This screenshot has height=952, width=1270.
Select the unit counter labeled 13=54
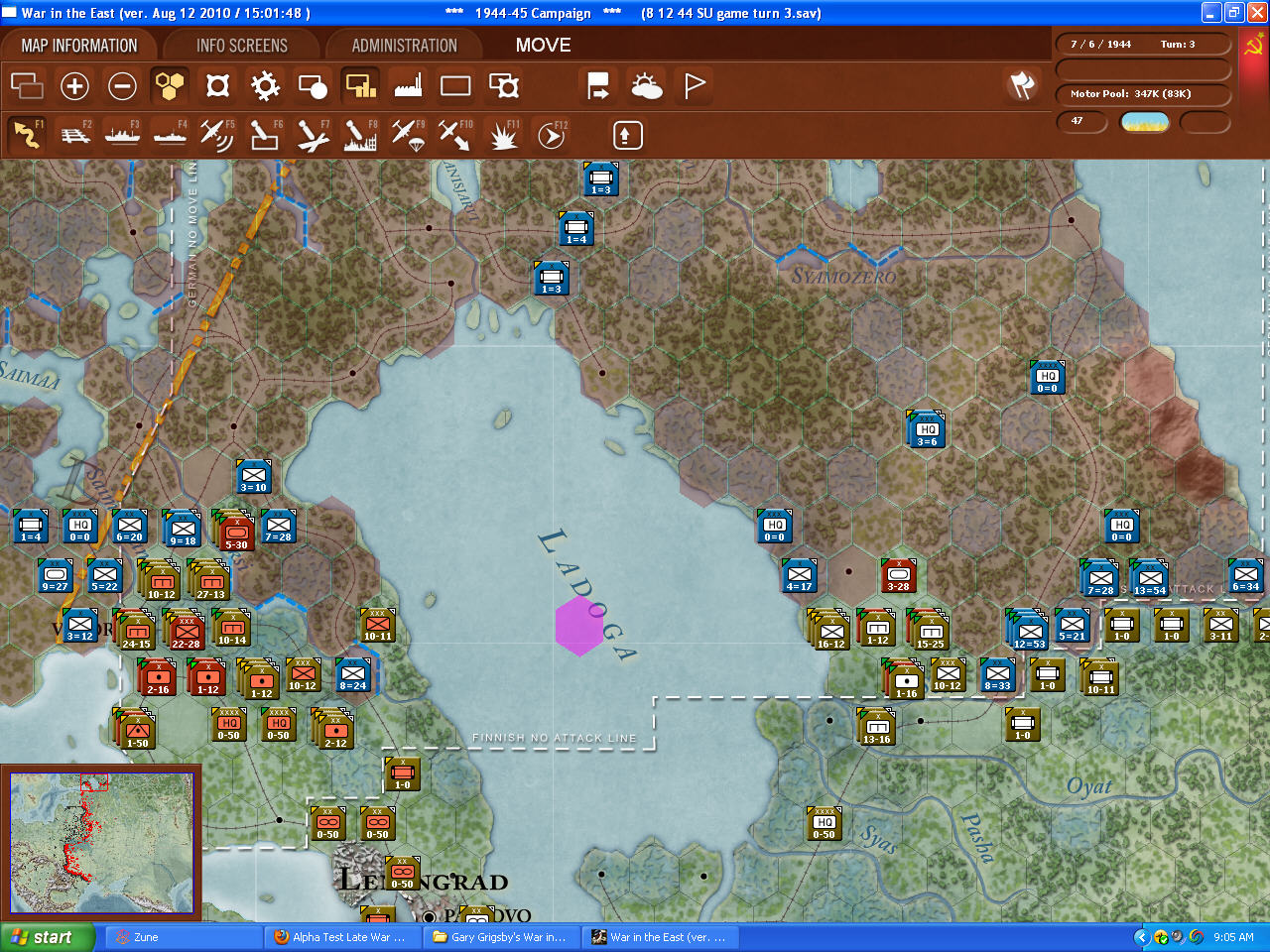[x=1150, y=580]
